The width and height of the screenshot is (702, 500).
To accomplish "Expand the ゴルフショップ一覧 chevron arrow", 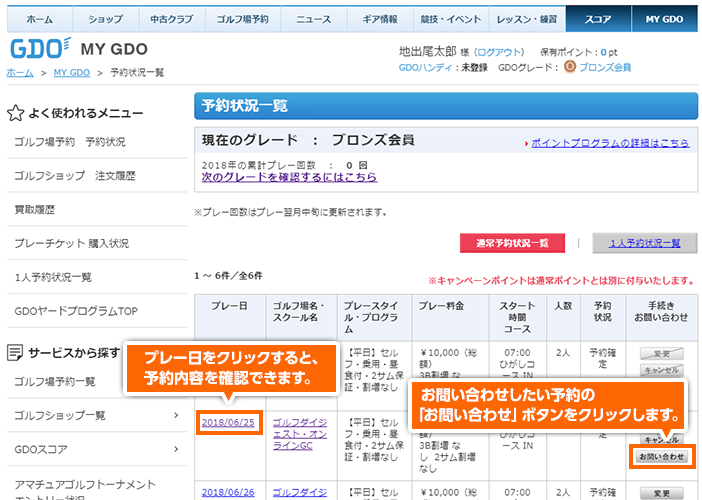I will pos(176,415).
